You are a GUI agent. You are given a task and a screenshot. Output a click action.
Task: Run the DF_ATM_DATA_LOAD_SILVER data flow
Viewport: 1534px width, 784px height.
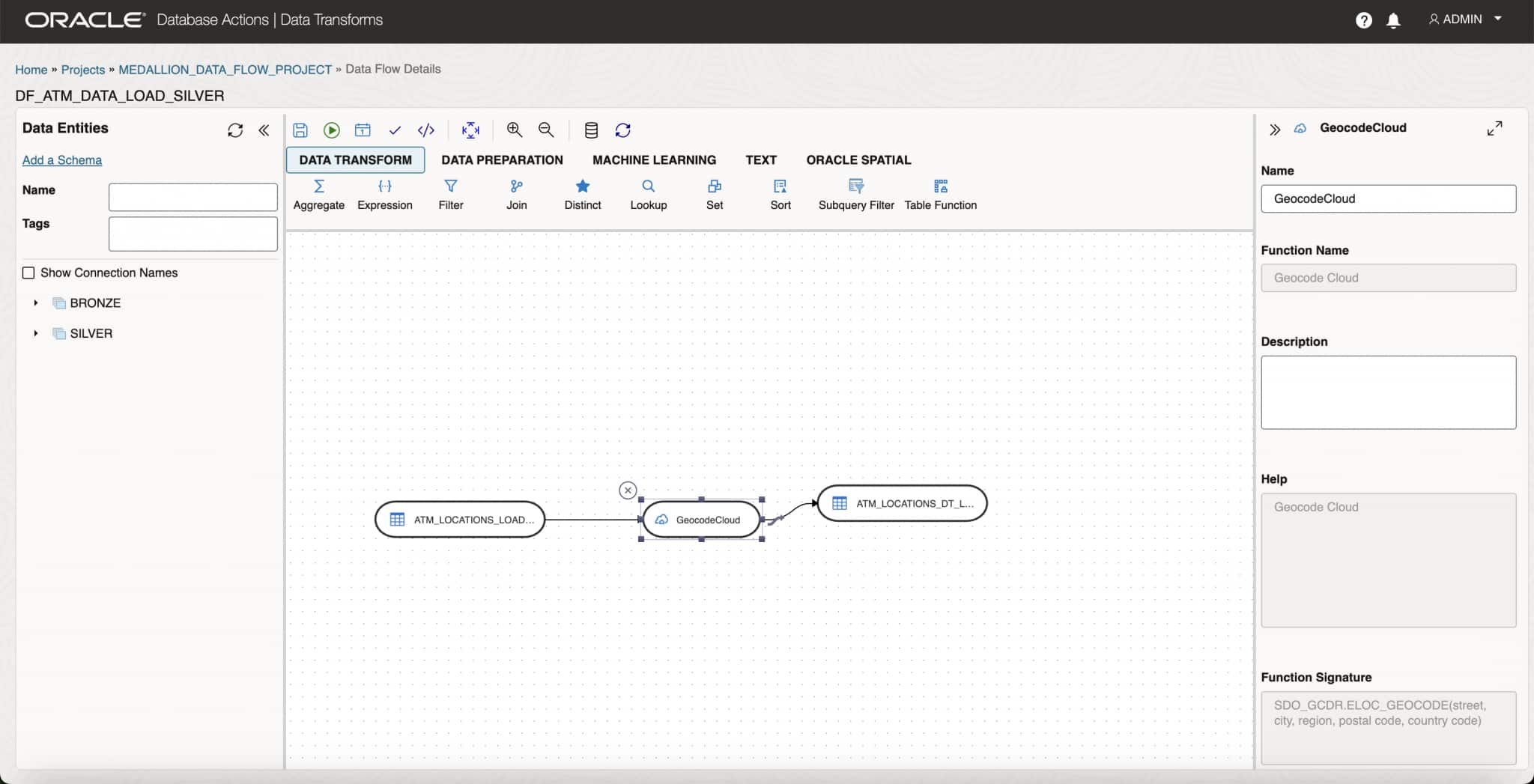(x=332, y=130)
